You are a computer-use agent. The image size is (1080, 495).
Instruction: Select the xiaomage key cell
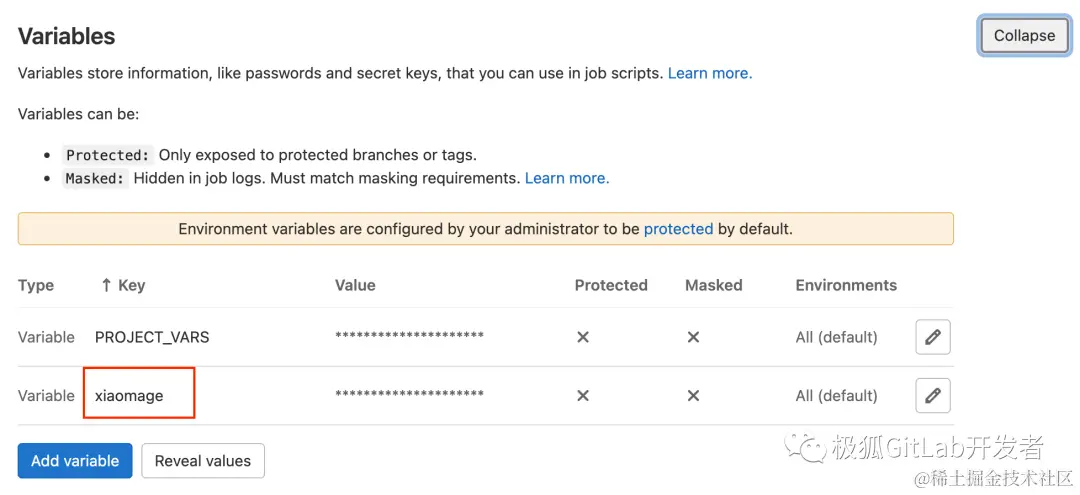point(129,396)
